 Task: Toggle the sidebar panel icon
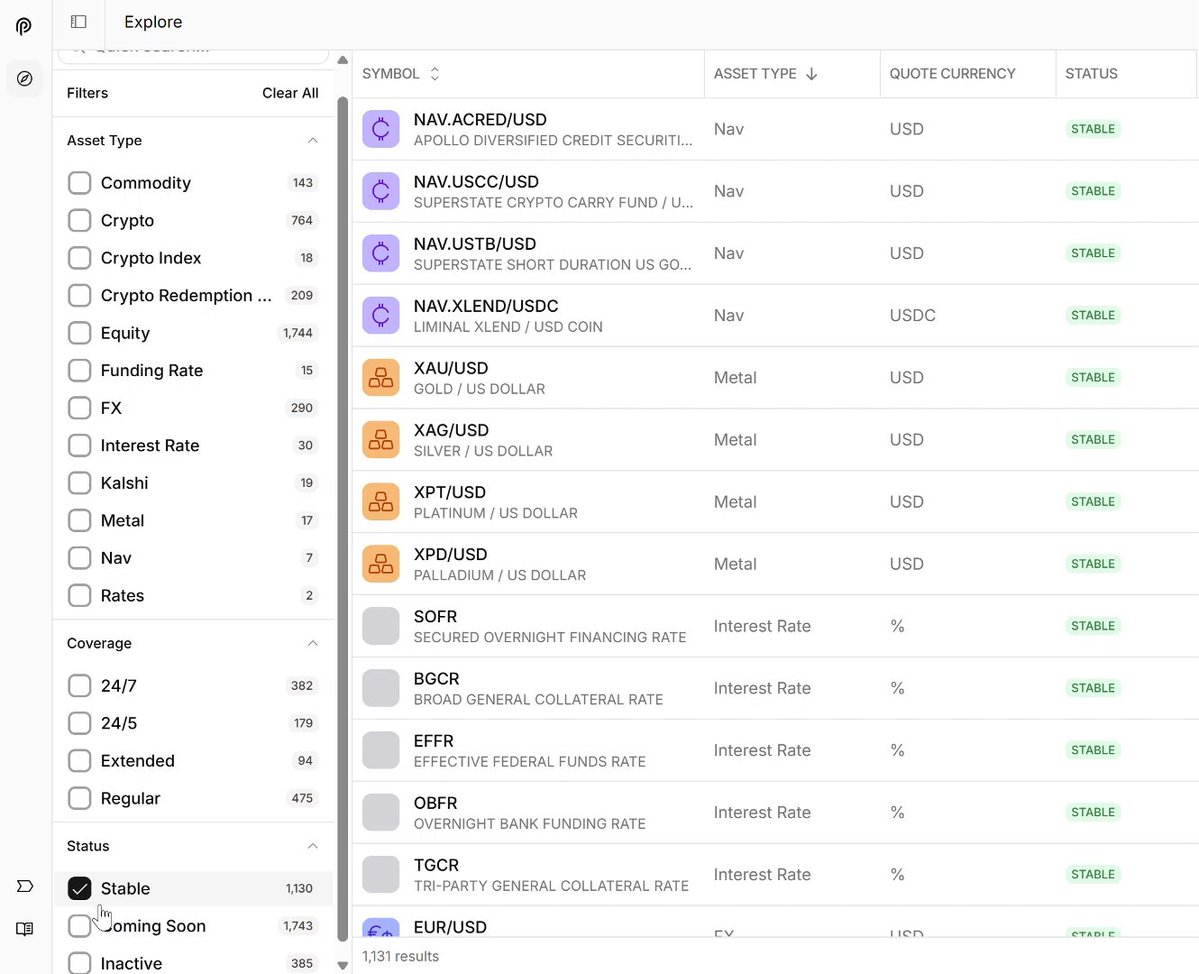79,21
